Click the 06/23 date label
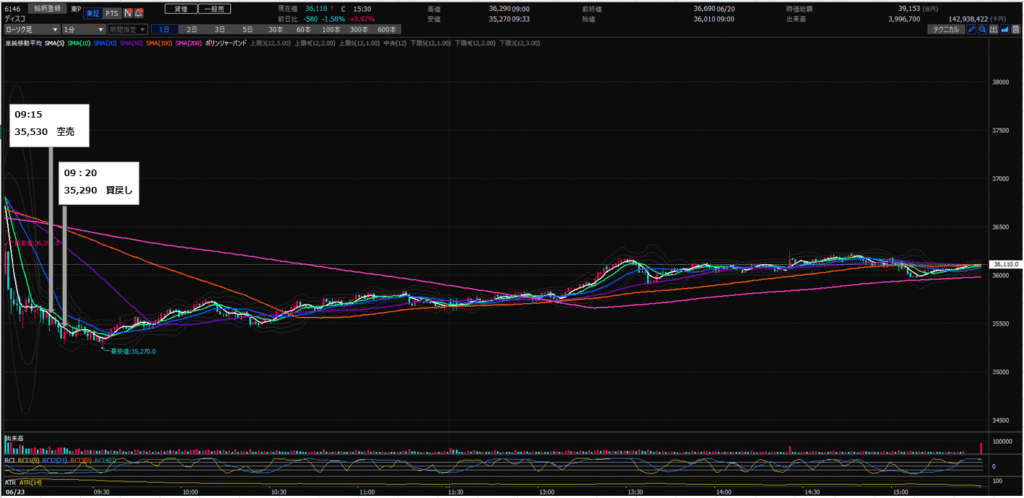The height and width of the screenshot is (498, 1024). pos(14,491)
